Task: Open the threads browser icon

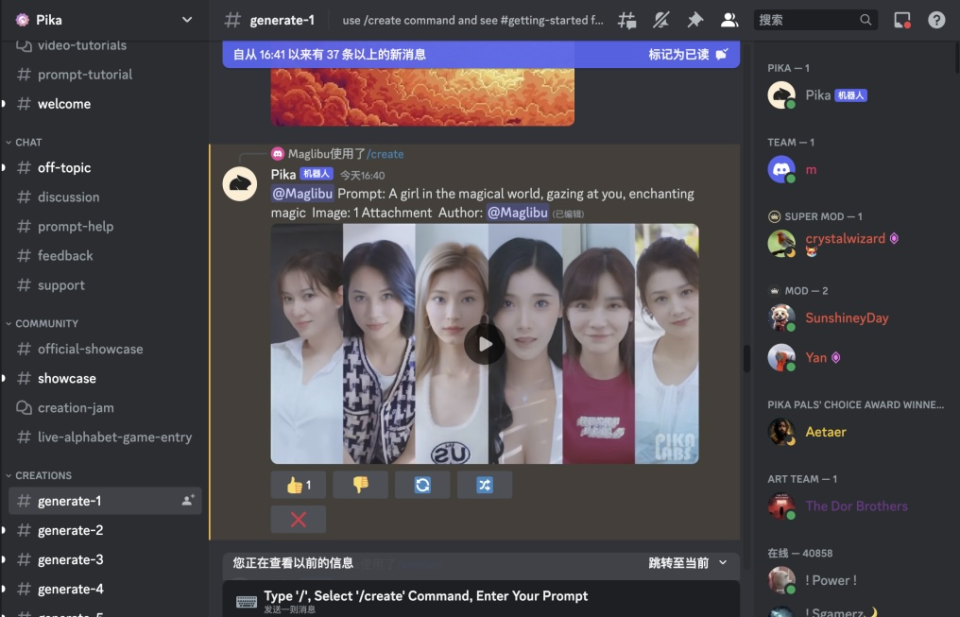Action: point(627,20)
